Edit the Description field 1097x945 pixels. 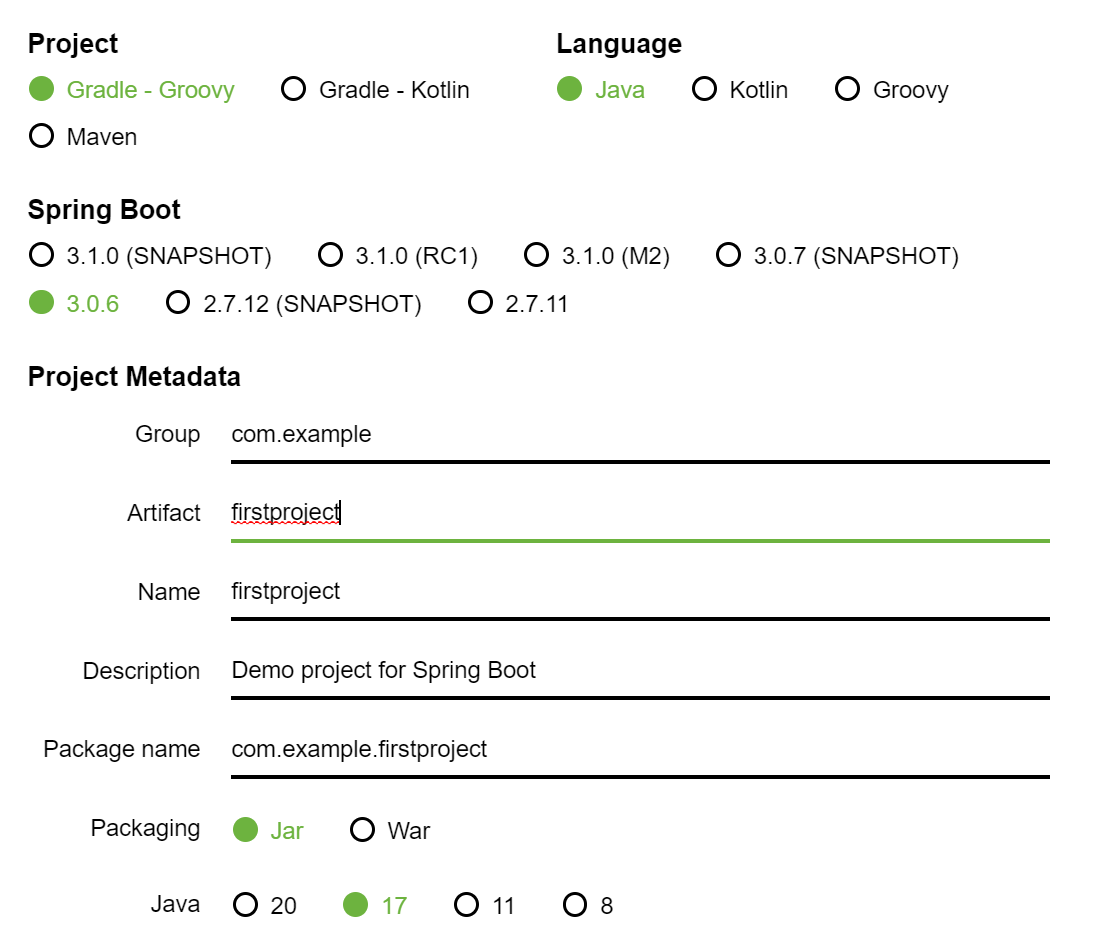pos(640,670)
